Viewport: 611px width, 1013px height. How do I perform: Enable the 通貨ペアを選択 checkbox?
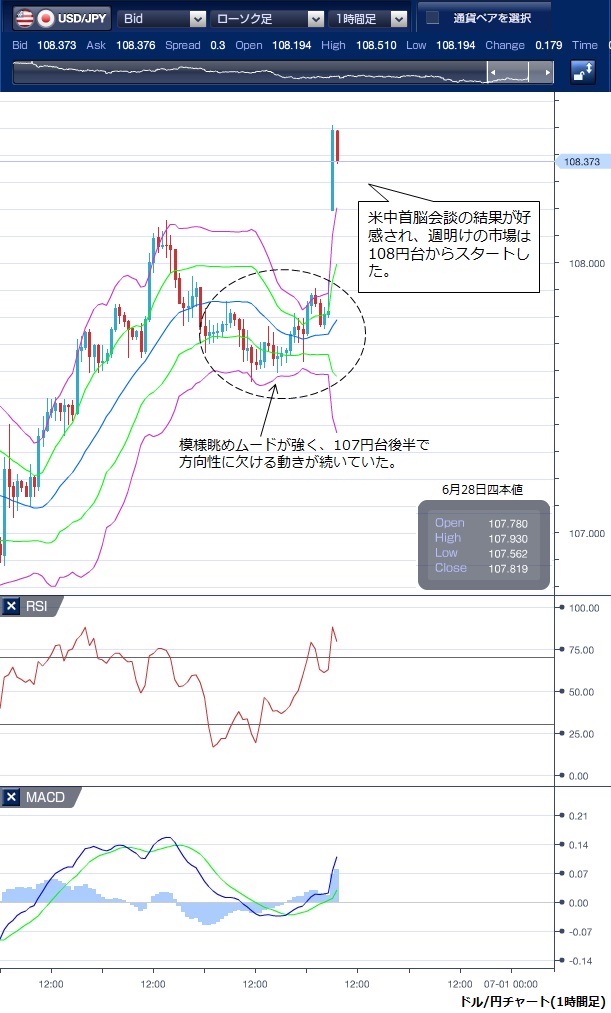(432, 18)
